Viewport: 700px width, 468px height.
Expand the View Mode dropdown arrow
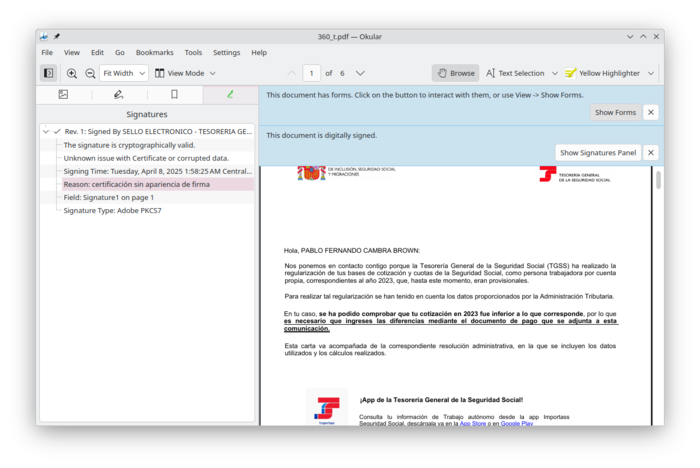coord(212,73)
